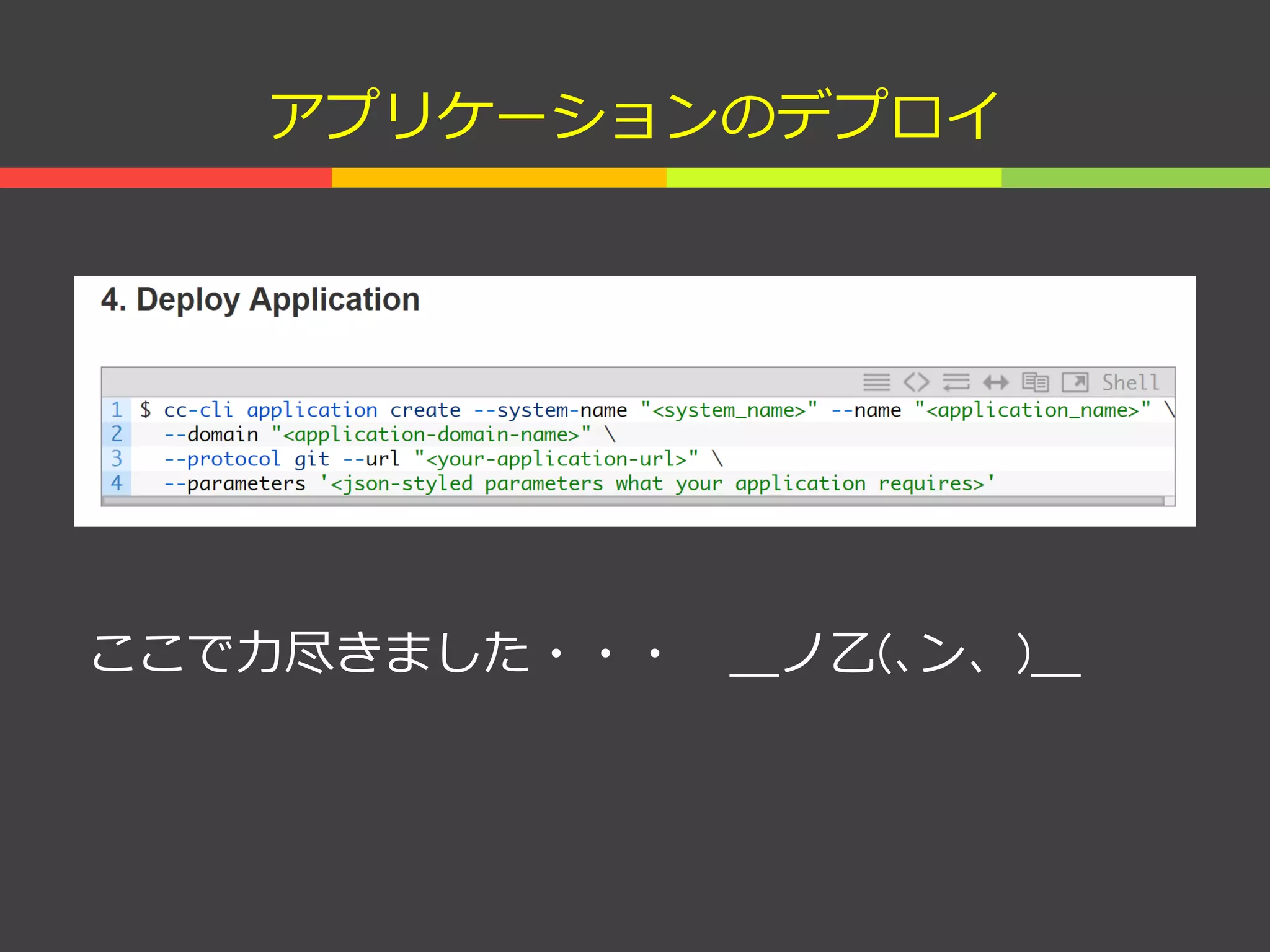Click the Shell language label
1270x952 pixels.
[1130, 382]
